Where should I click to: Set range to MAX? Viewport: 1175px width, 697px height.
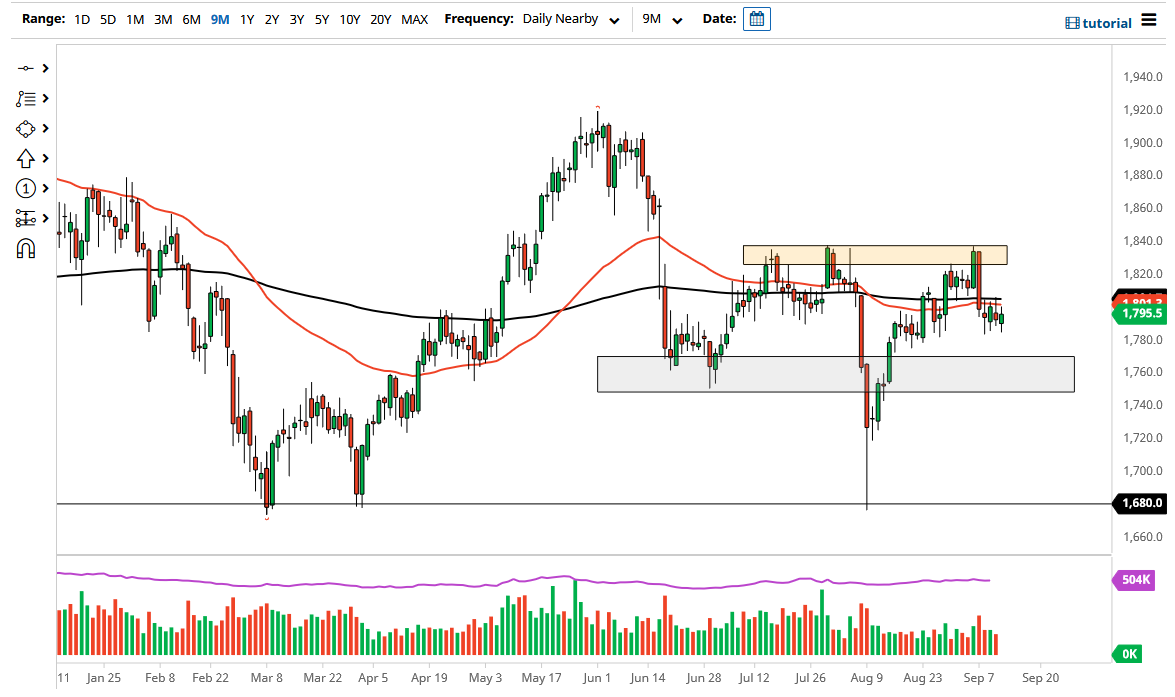pyautogui.click(x=414, y=19)
